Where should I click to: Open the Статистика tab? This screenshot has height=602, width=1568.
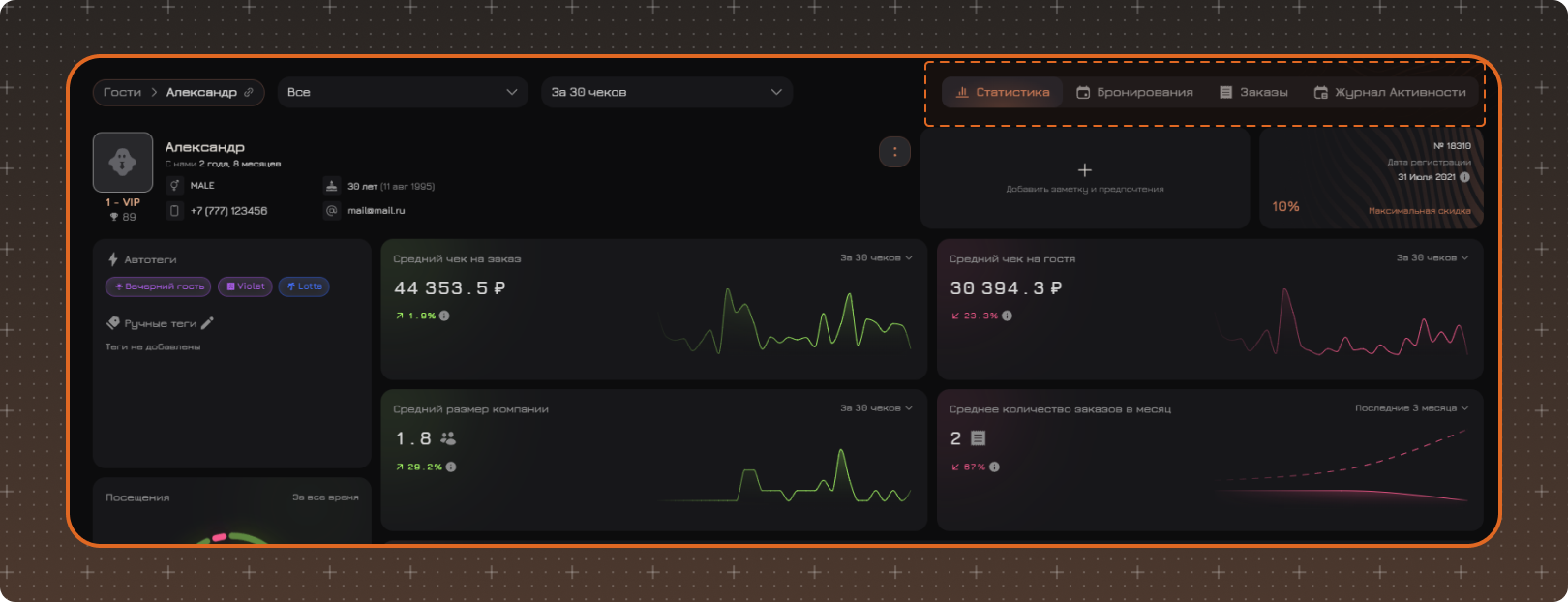pos(1002,92)
